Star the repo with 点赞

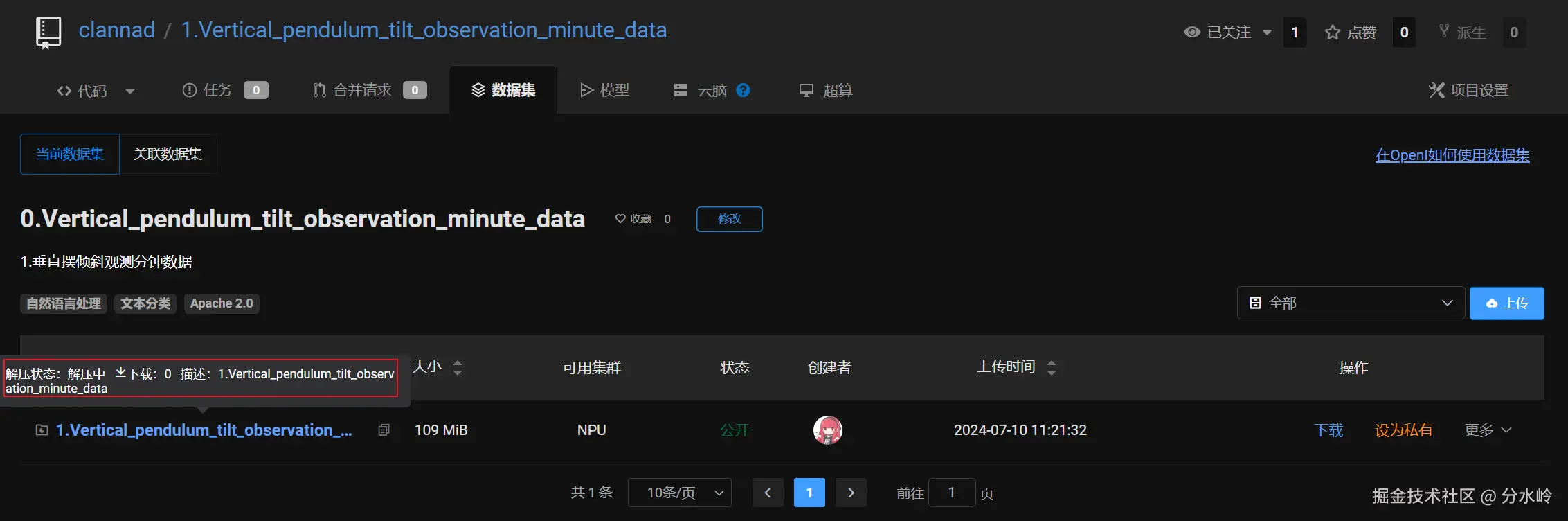[1351, 33]
